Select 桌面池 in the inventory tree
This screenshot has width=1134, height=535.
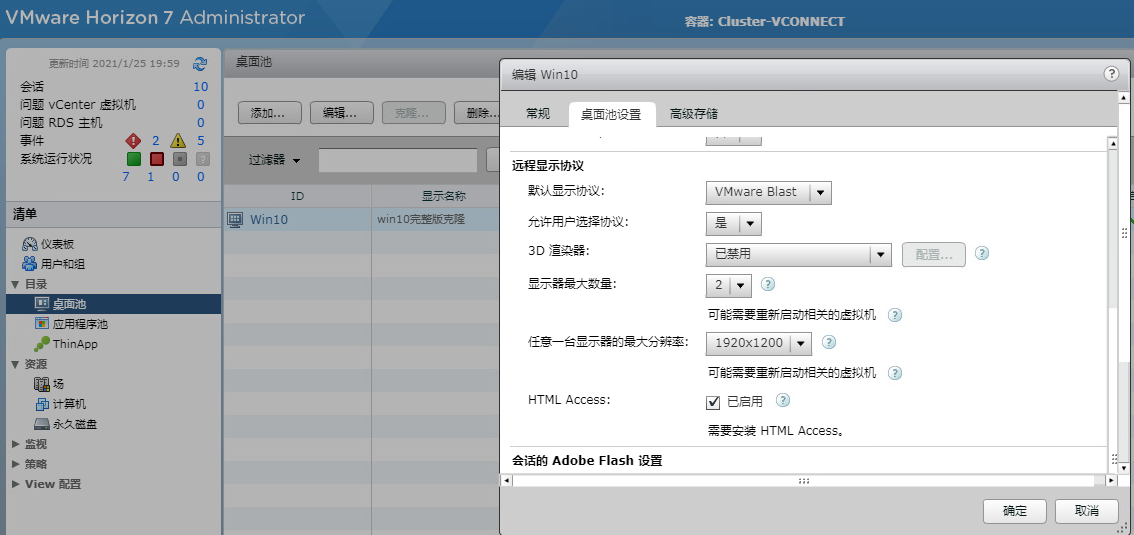pyautogui.click(x=114, y=304)
